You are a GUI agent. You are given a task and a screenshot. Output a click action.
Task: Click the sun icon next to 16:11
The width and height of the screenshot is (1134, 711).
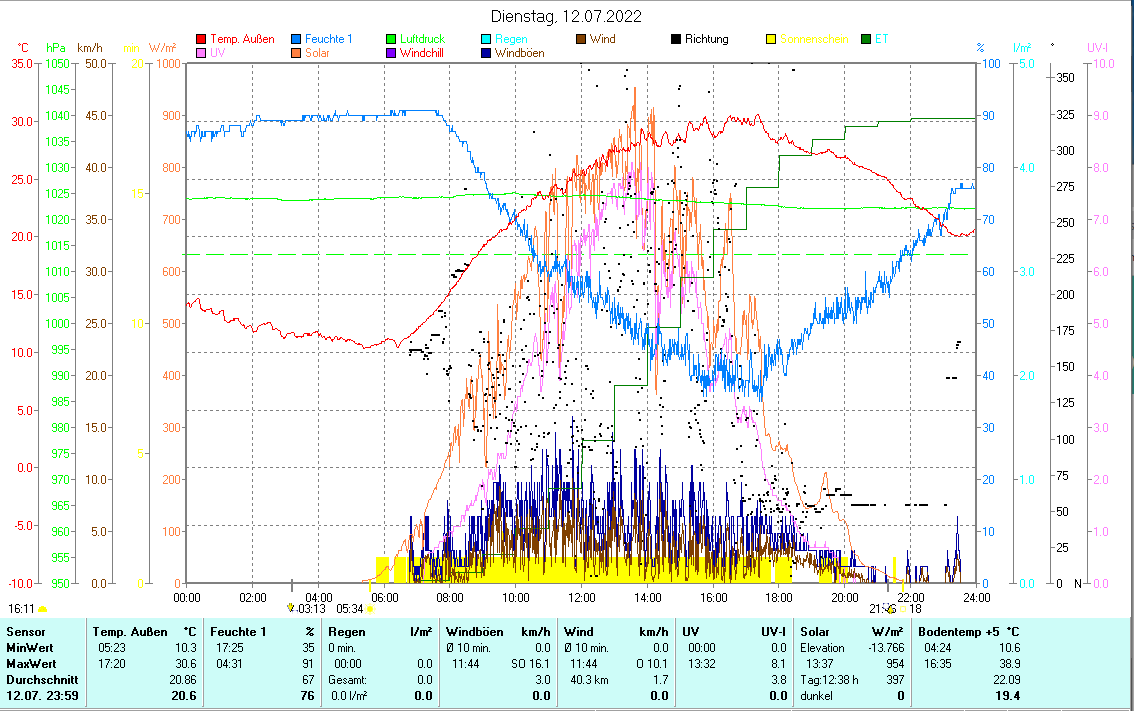43,608
